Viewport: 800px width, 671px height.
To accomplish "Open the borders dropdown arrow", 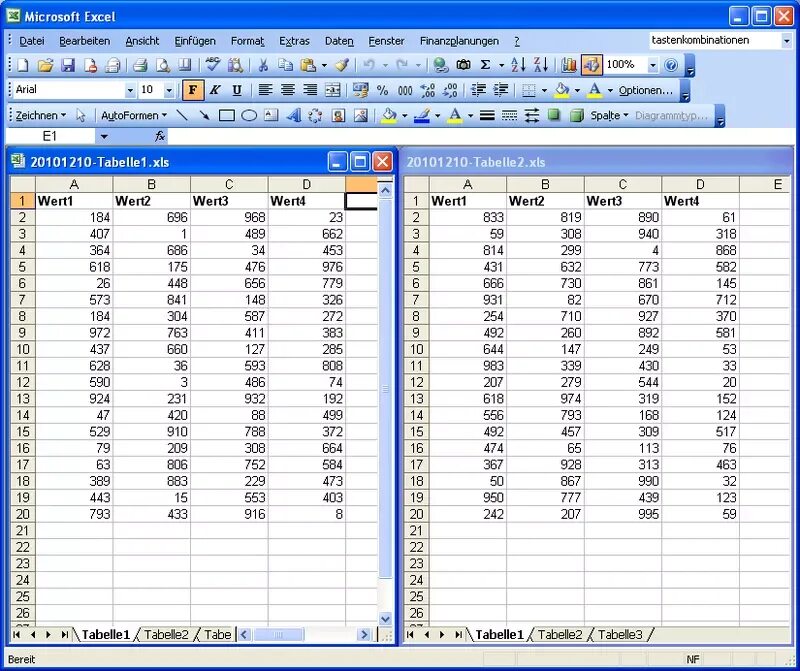I will (544, 90).
